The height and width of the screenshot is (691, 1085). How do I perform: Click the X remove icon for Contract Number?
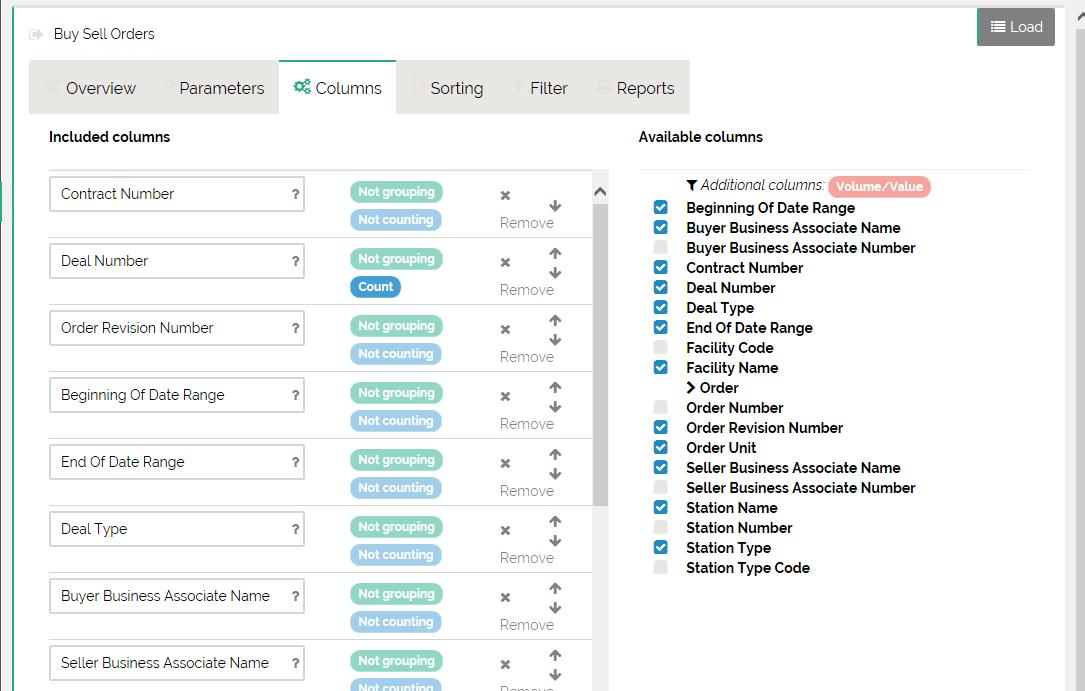pos(505,196)
